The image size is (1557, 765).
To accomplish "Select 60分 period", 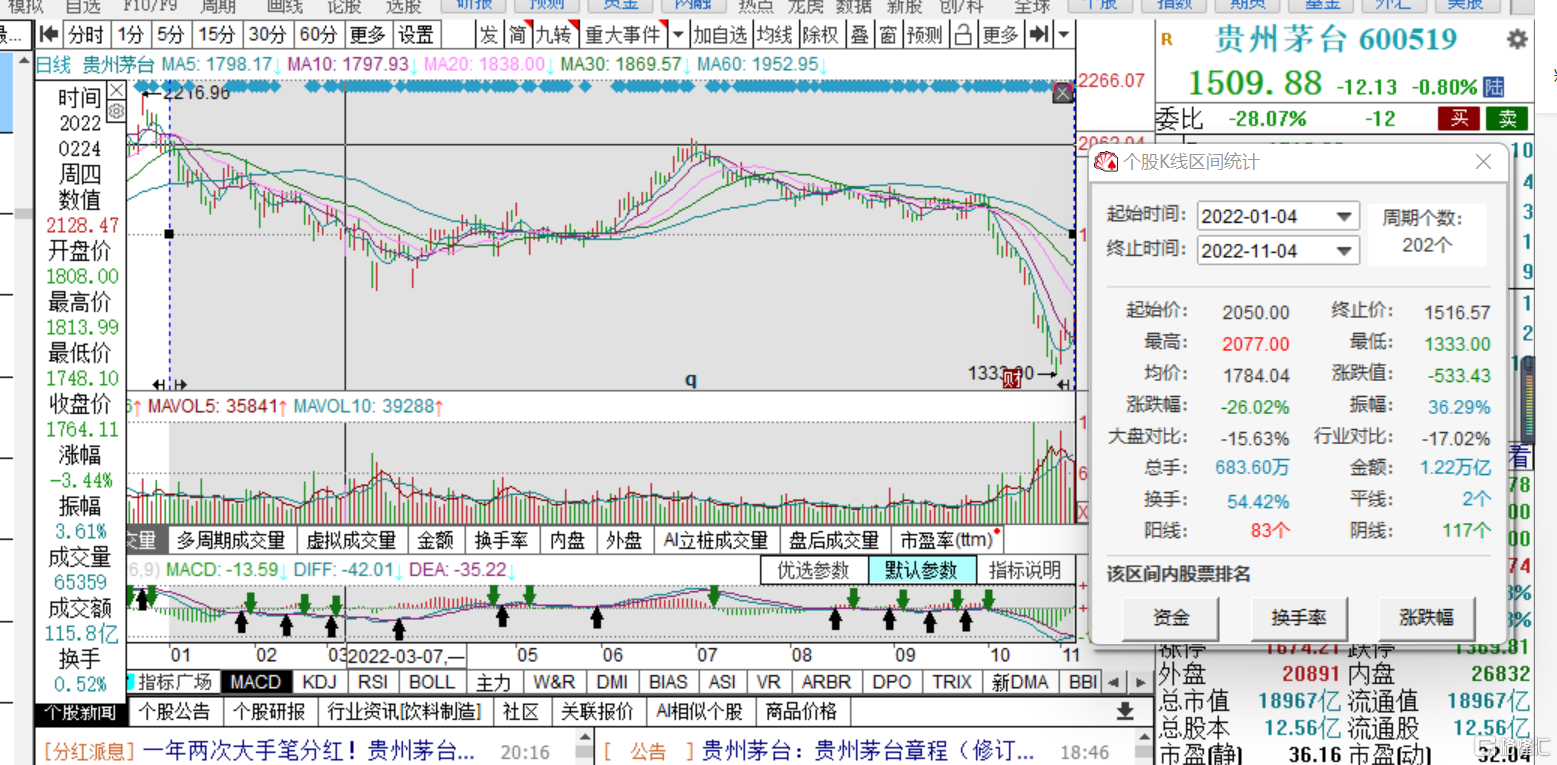I will [x=318, y=35].
